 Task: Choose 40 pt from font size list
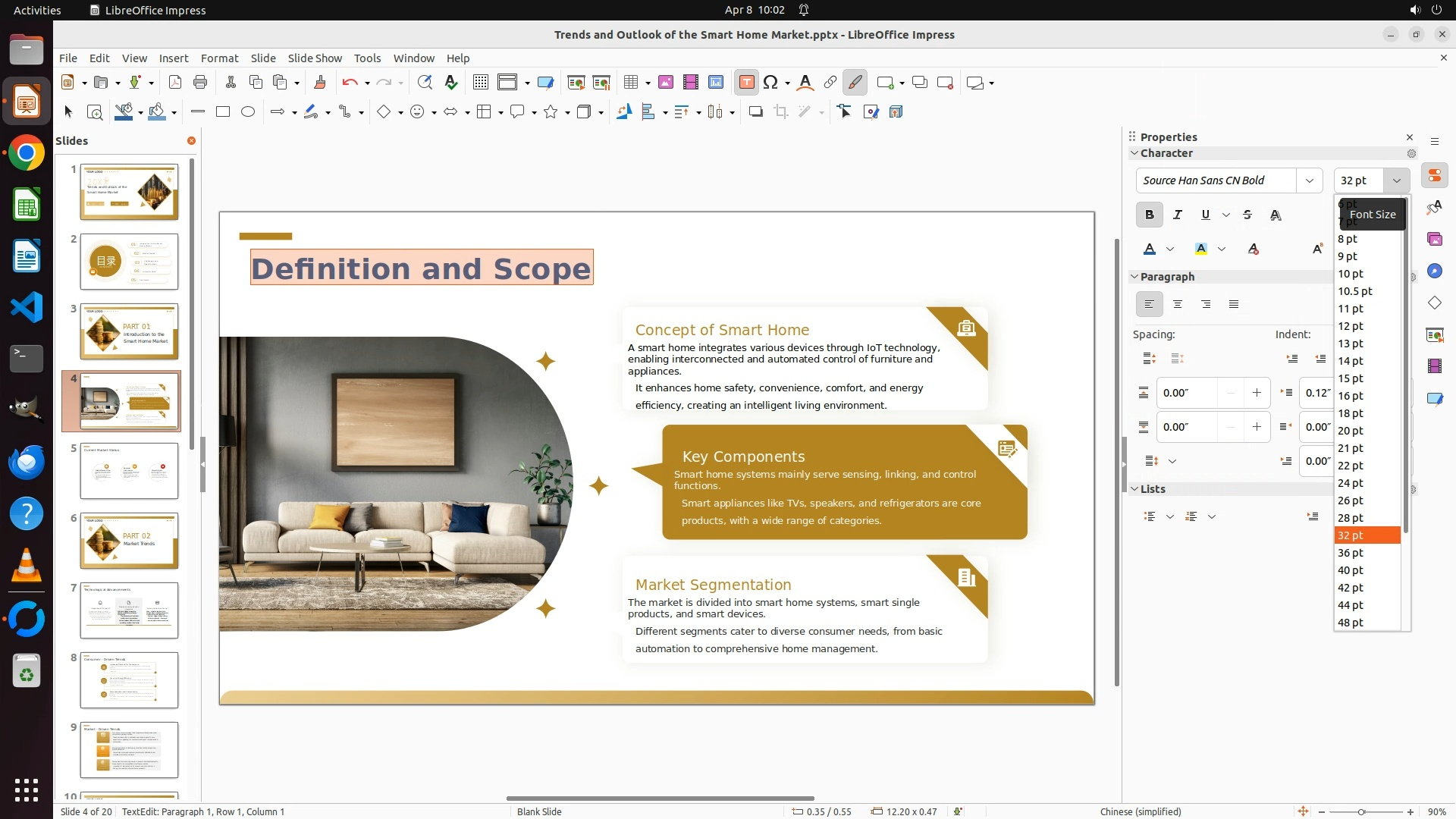coord(1351,570)
